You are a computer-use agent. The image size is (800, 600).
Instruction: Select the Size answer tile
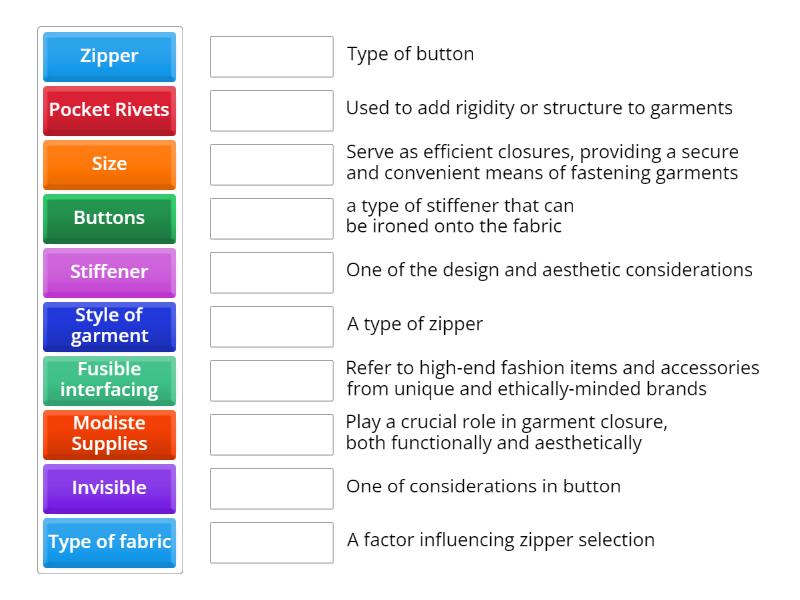[109, 165]
